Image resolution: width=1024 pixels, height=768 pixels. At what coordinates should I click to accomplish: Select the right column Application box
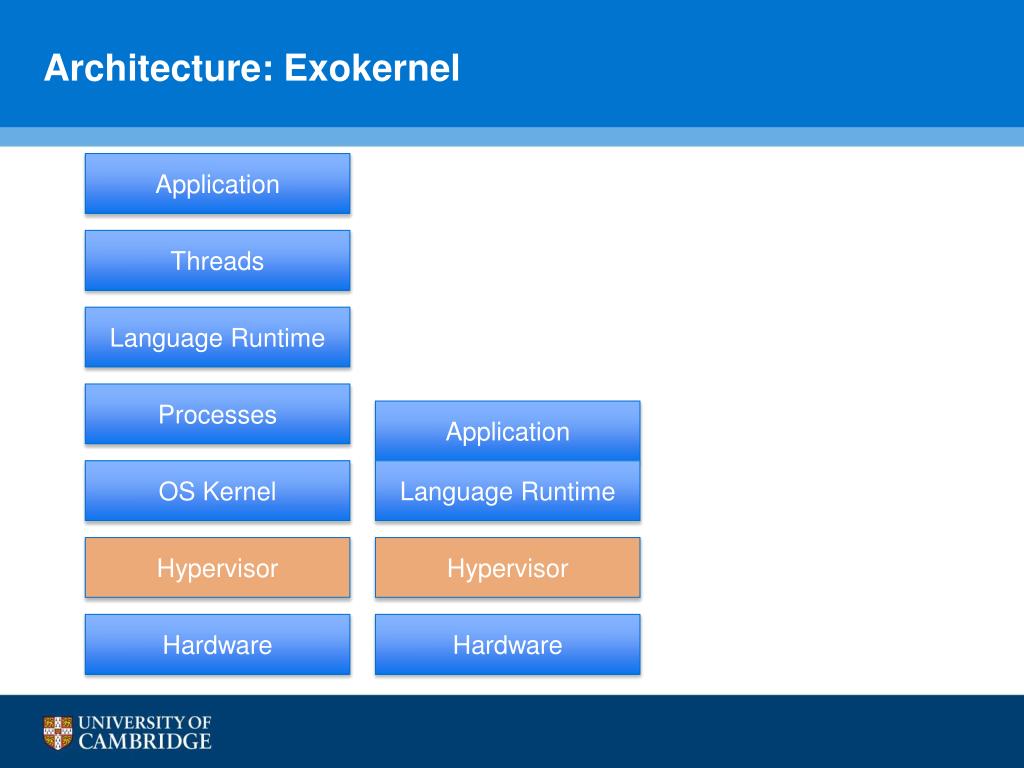507,431
